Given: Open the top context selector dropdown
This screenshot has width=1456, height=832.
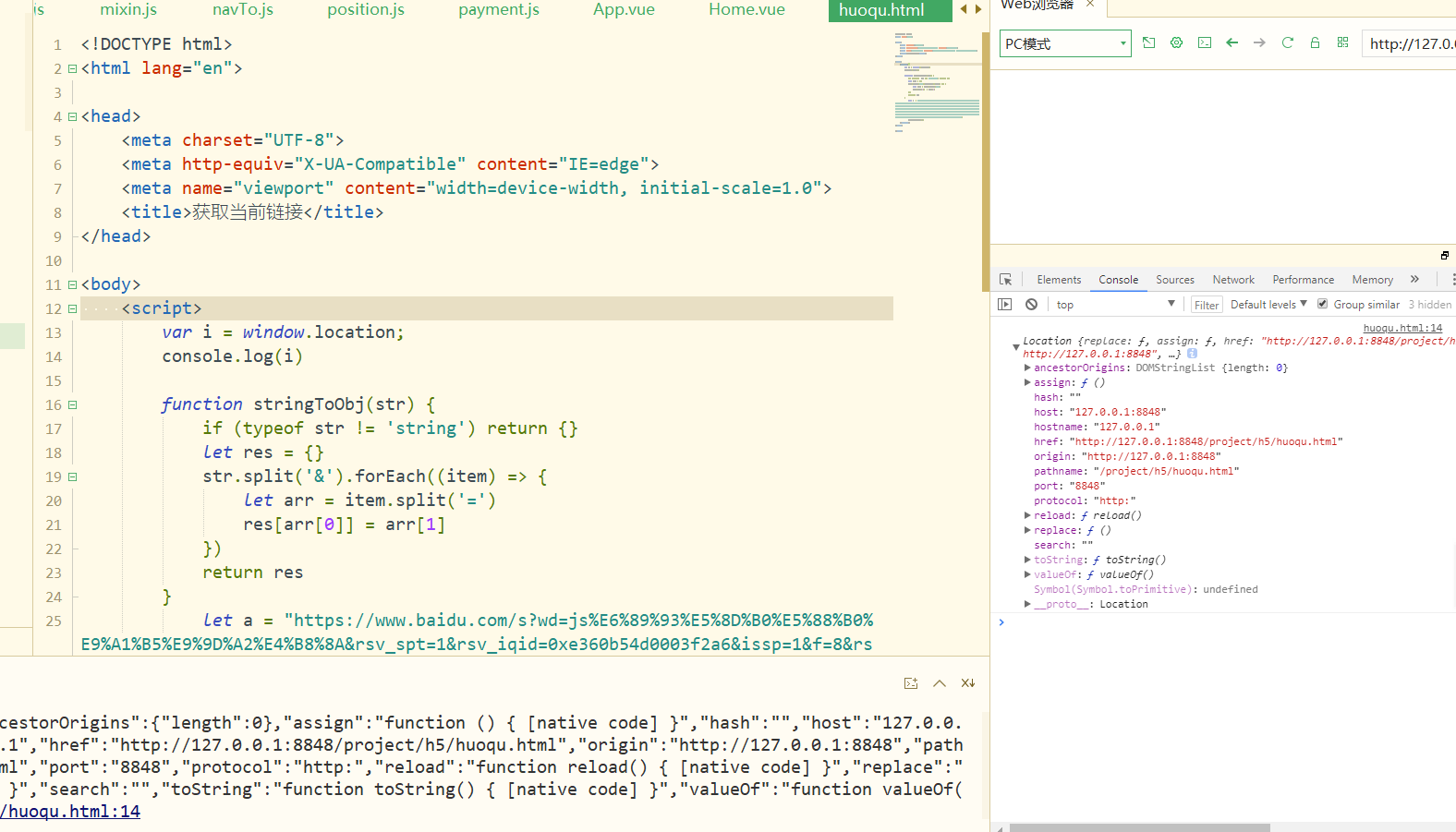Looking at the screenshot, I should point(1116,304).
